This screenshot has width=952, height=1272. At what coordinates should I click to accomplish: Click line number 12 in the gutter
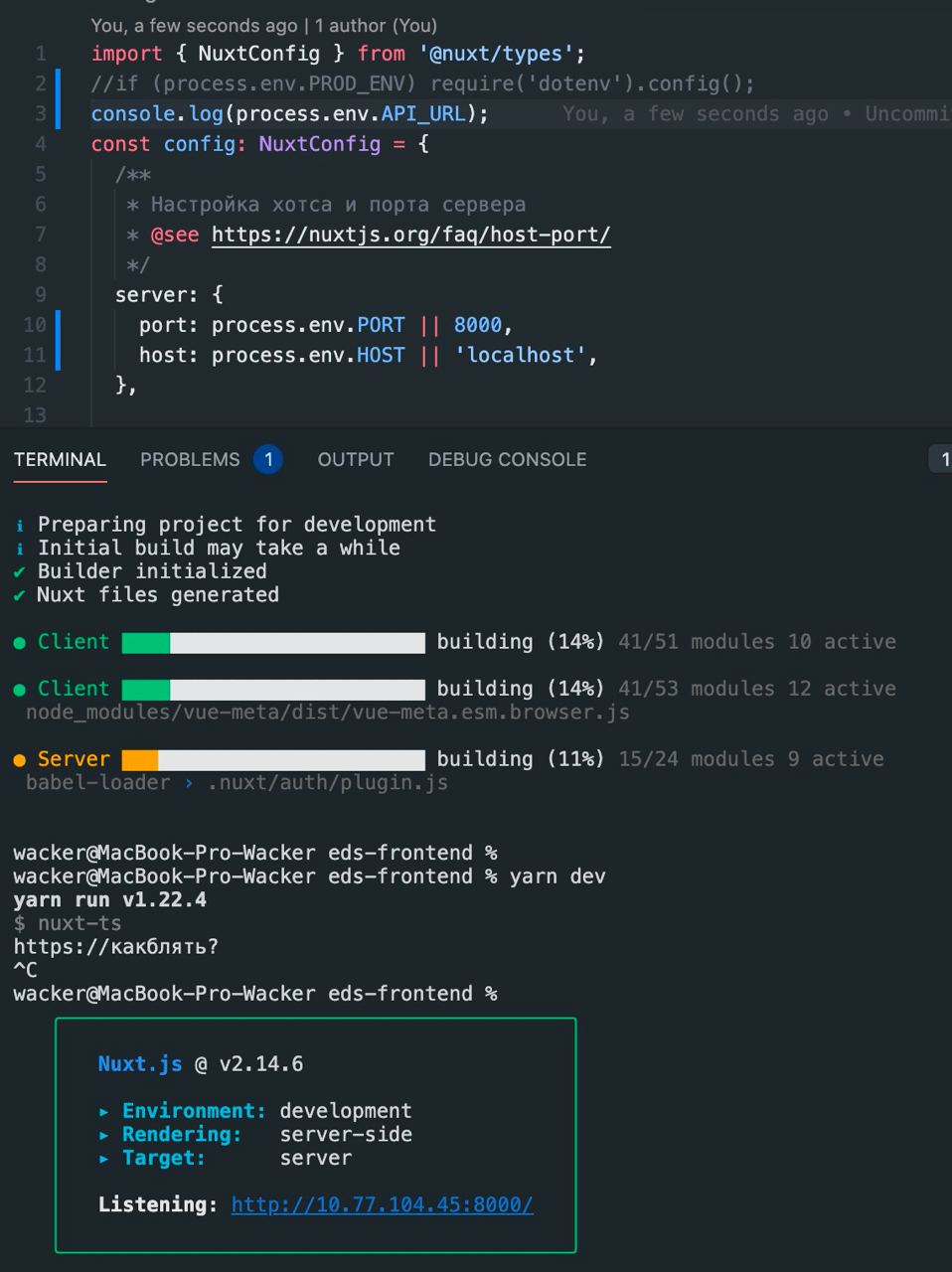coord(36,385)
